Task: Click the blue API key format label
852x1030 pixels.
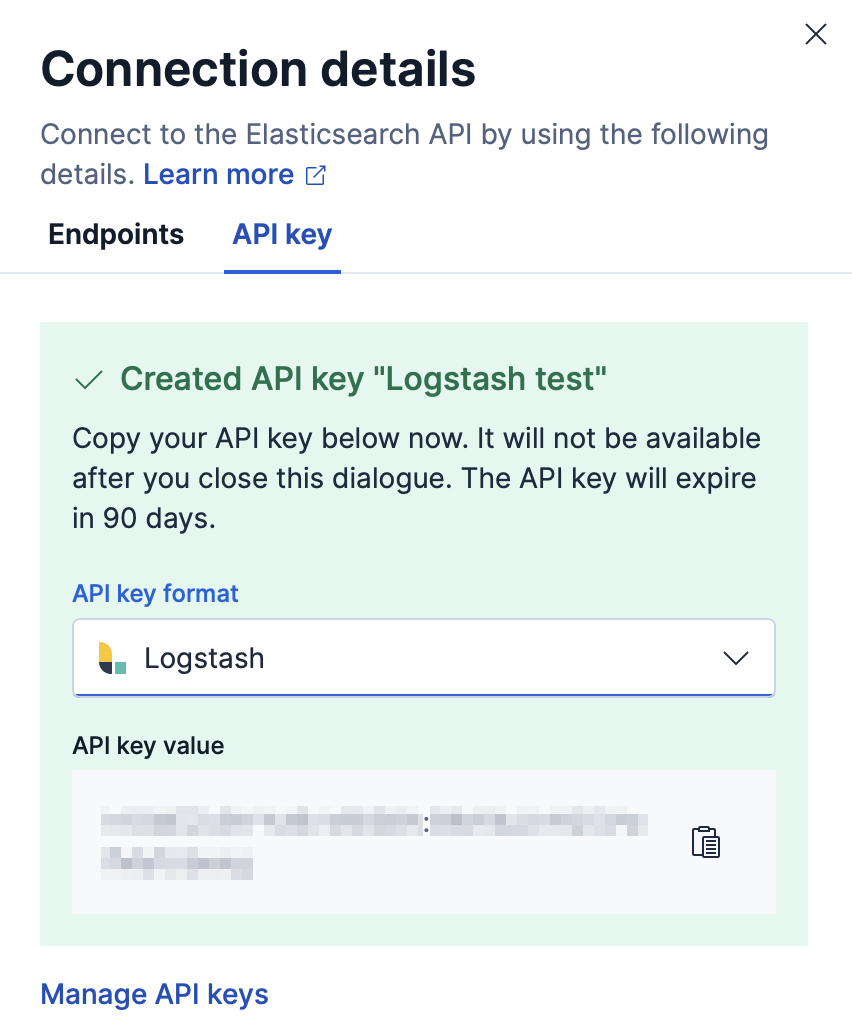Action: (x=155, y=593)
